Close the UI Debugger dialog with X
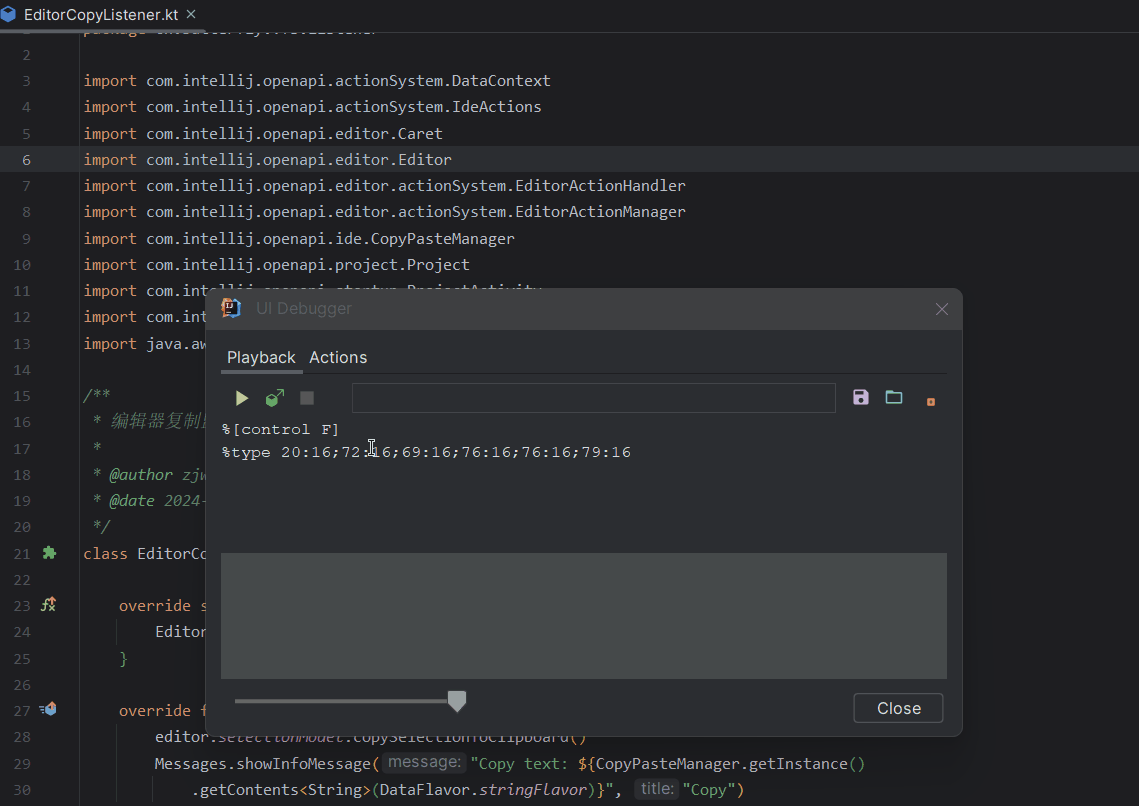Image resolution: width=1139 pixels, height=806 pixels. tap(941, 309)
